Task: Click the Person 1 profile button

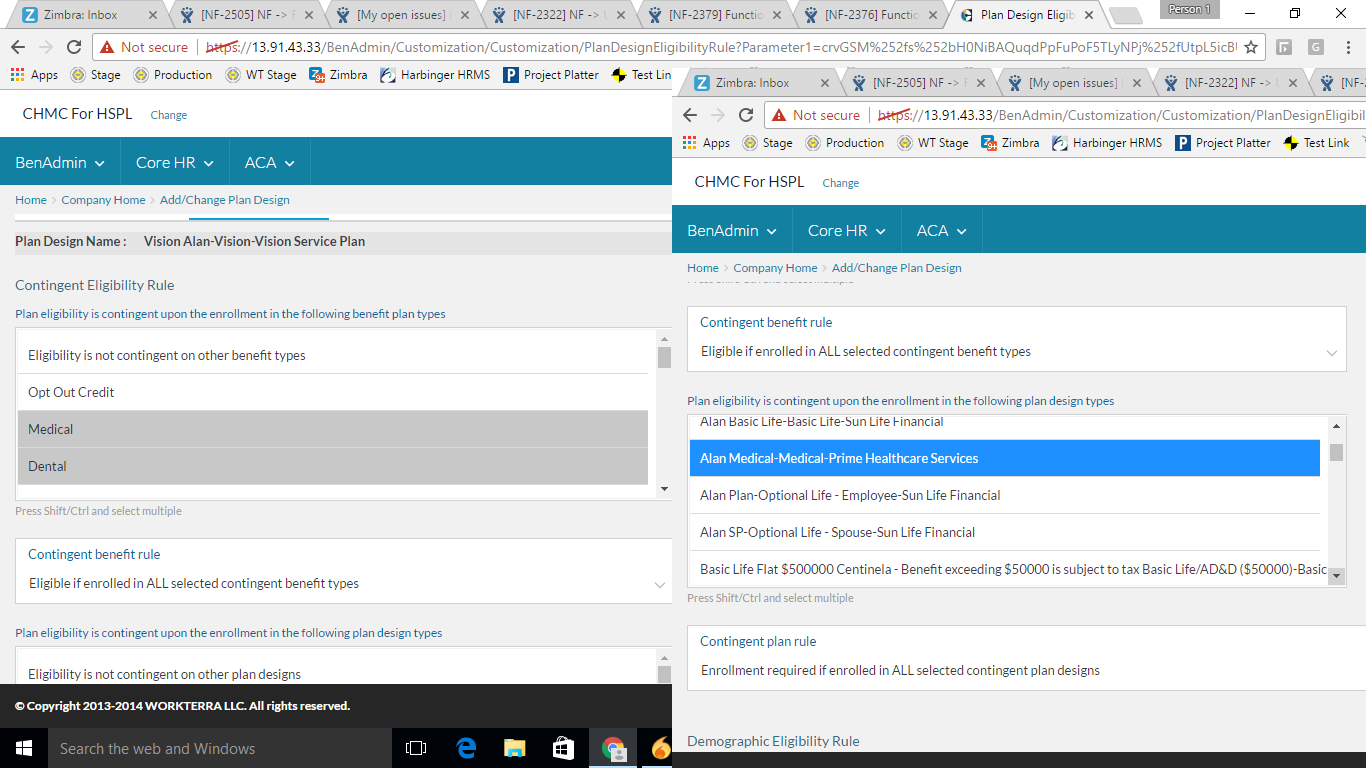Action: 1190,10
